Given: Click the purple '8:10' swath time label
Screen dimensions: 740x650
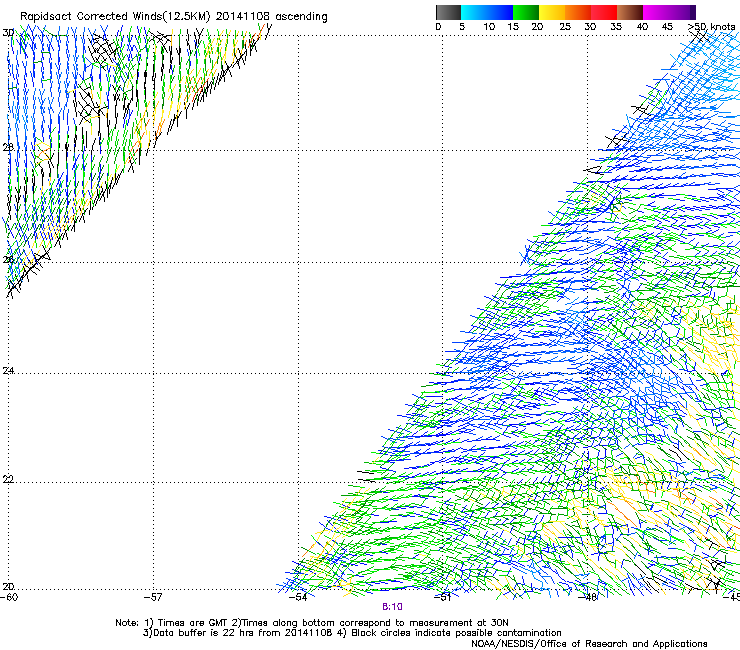Looking at the screenshot, I should [x=392, y=607].
